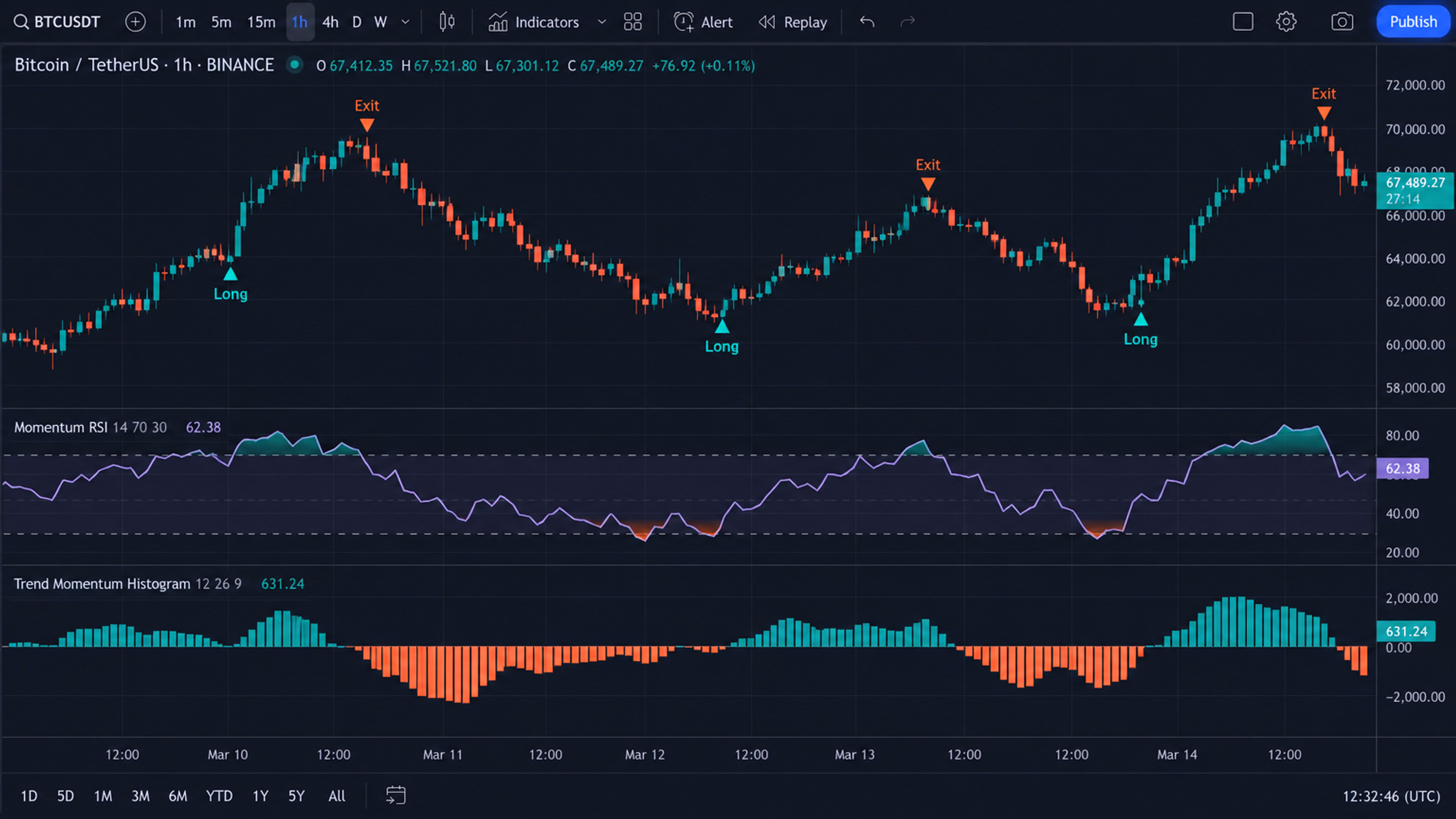Create a new Alert
This screenshot has width=1456, height=819.
703,22
